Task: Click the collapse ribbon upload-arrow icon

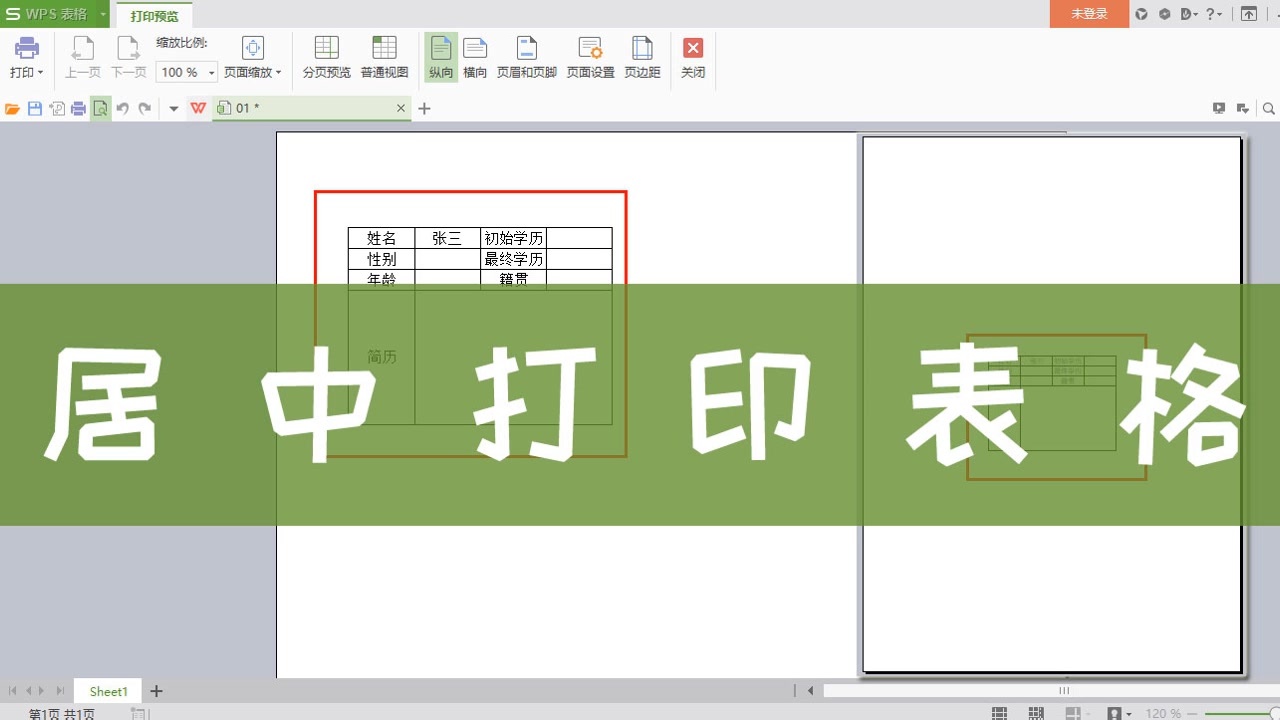Action: [x=1248, y=14]
